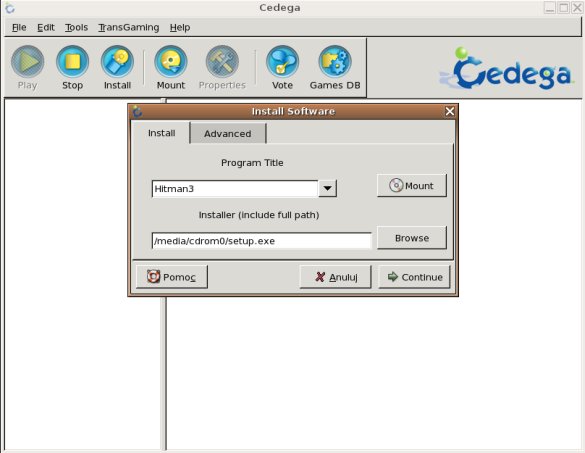Open the Games DB toolbar icon
The image size is (585, 453).
[335, 67]
